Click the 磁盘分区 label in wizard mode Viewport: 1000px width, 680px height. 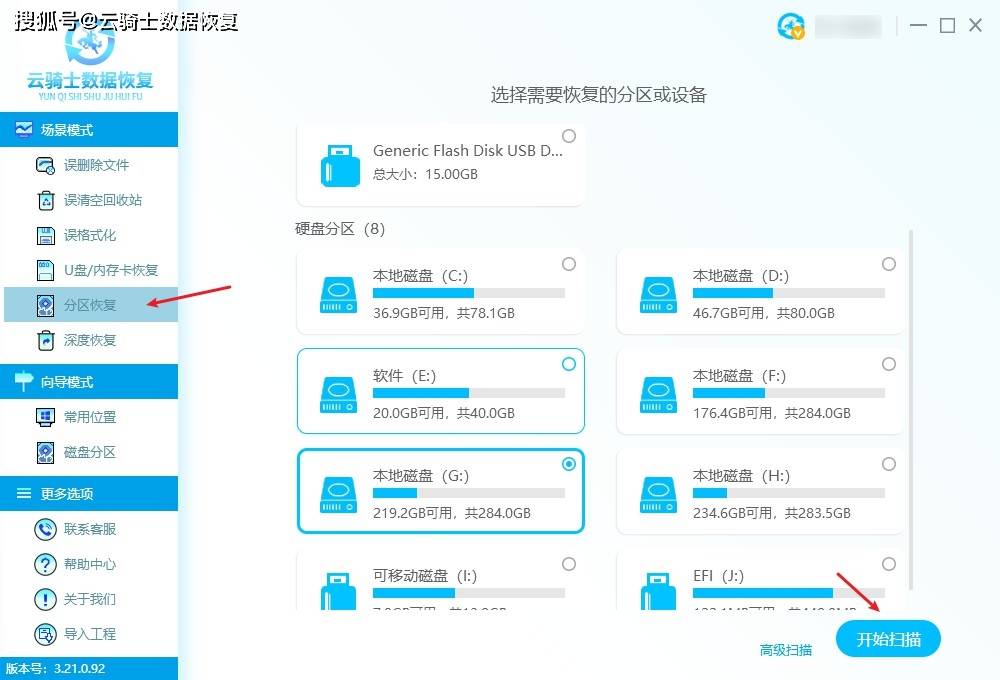90,452
